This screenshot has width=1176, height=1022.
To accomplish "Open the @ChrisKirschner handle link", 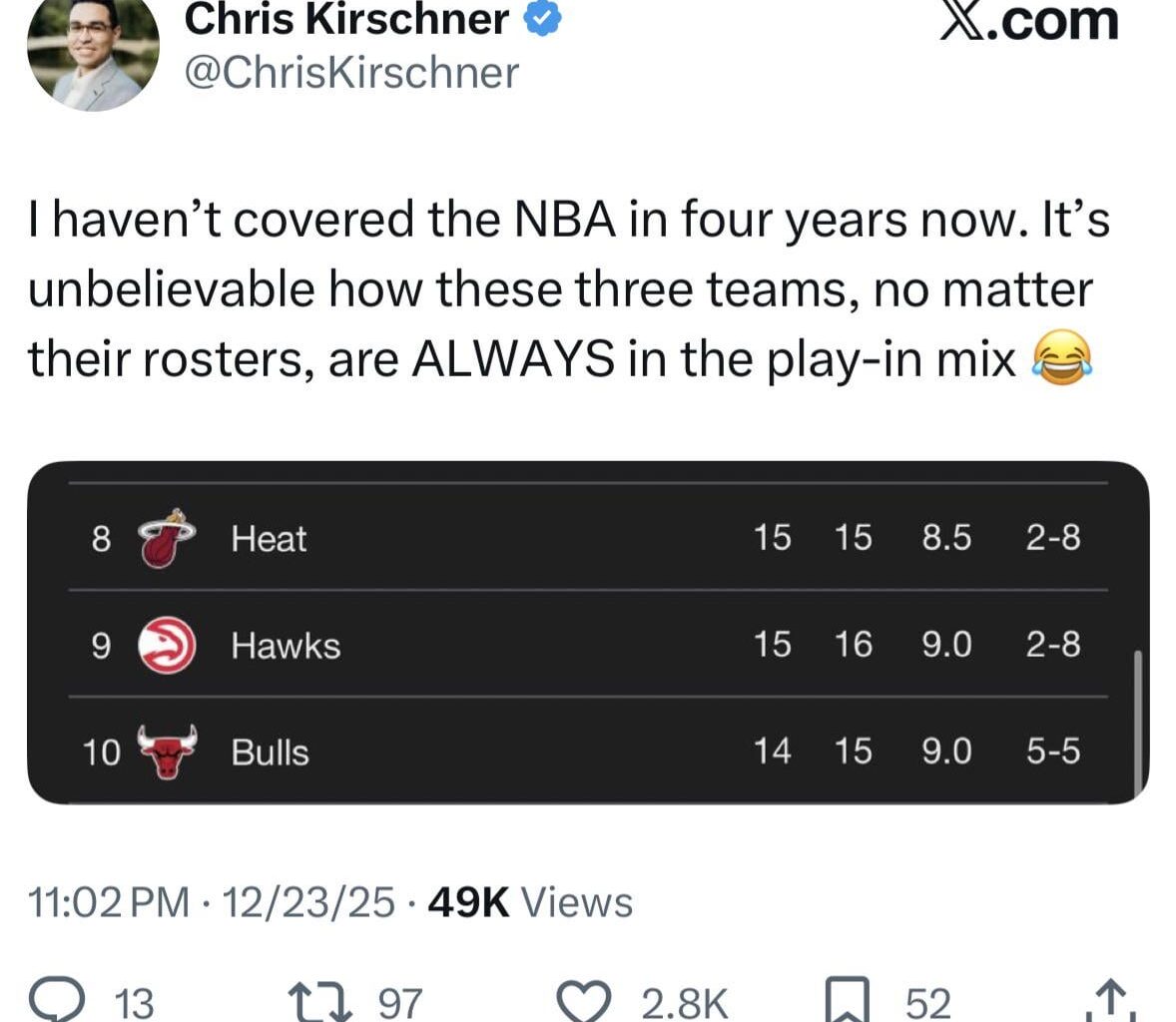I will [x=352, y=73].
